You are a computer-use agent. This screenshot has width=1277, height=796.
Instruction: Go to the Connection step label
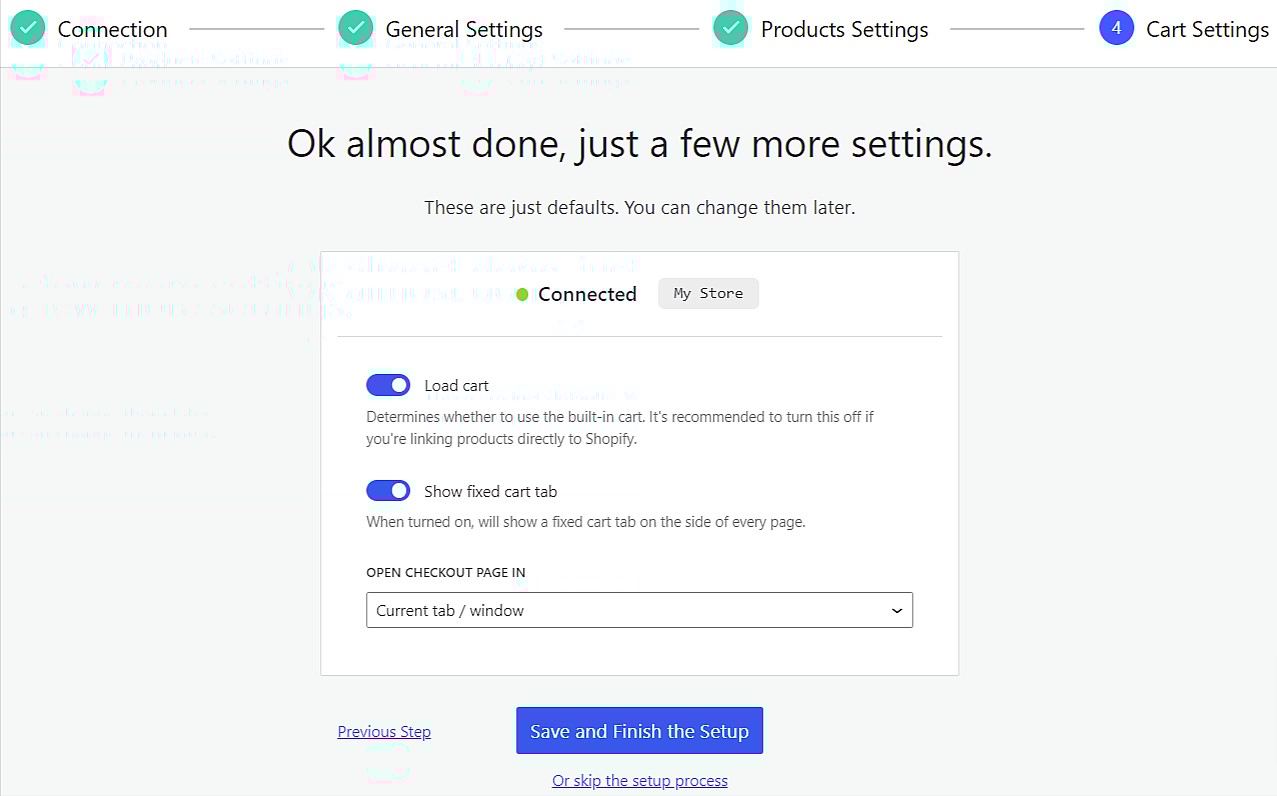tap(112, 30)
